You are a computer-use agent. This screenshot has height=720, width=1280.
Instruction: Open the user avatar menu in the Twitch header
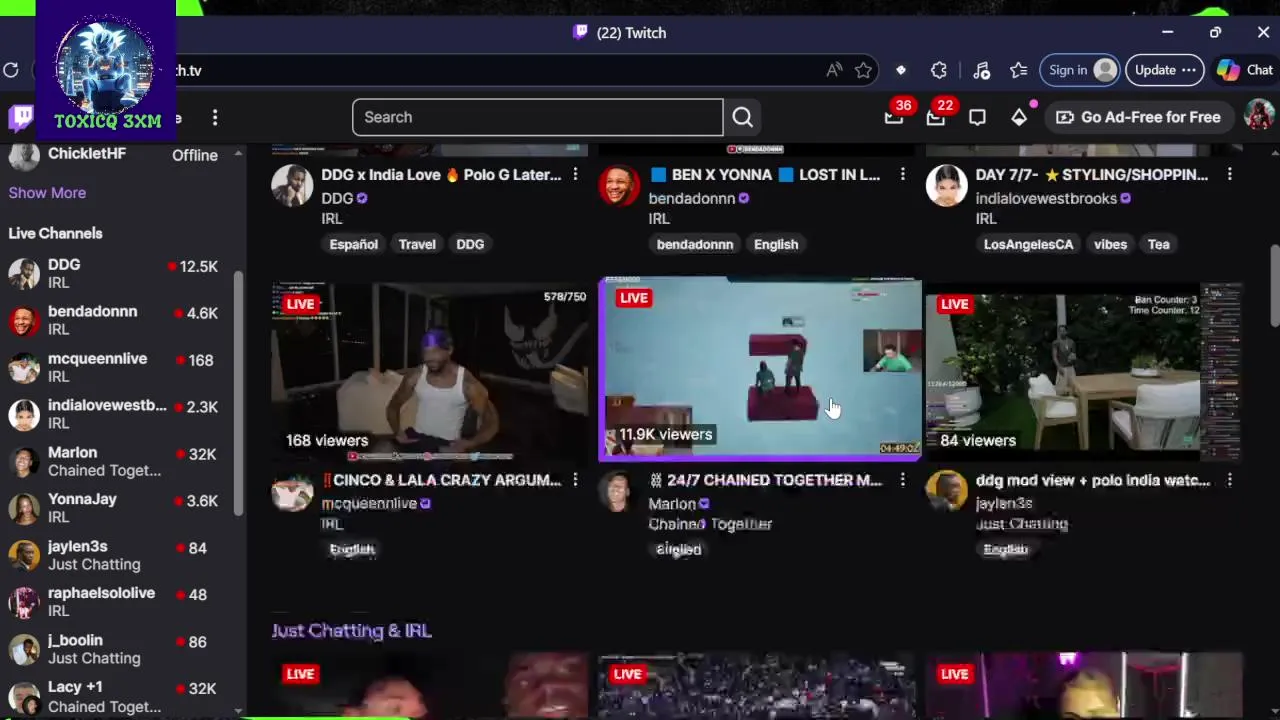click(x=1259, y=116)
